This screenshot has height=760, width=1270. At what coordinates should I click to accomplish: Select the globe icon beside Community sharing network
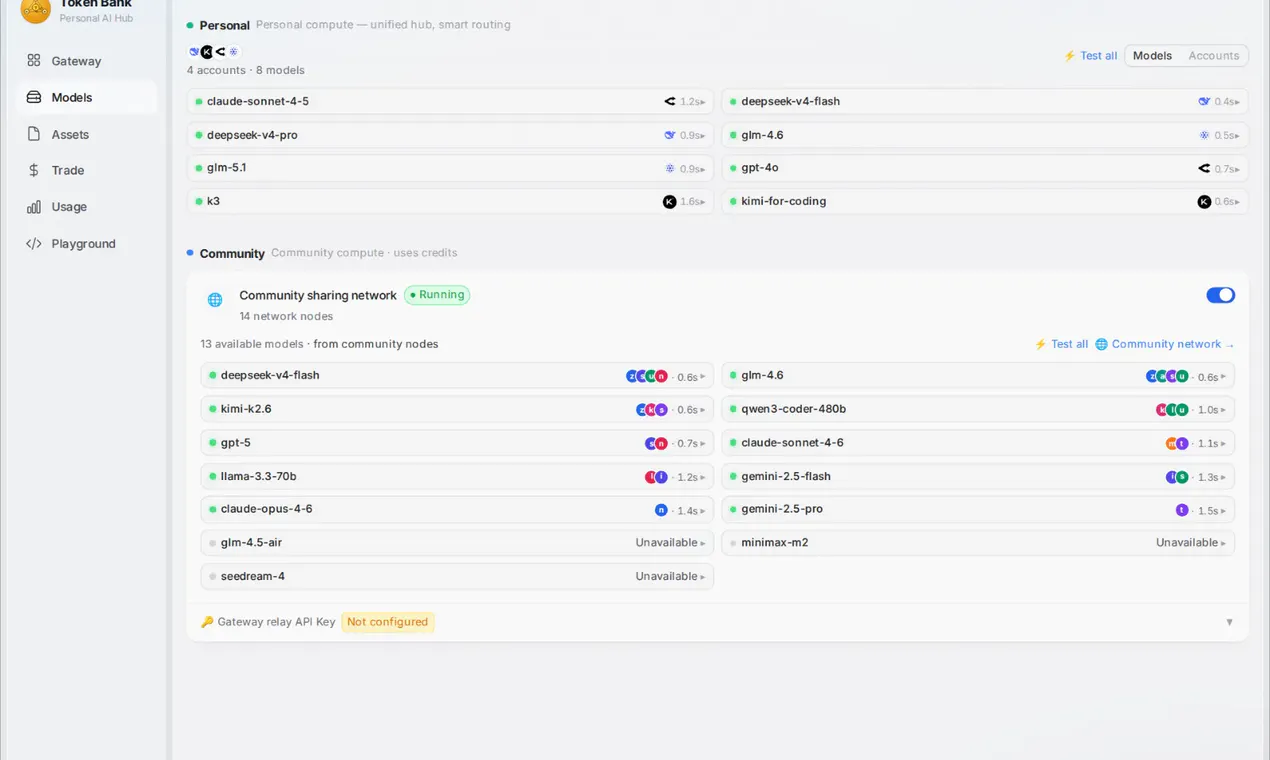pos(215,300)
